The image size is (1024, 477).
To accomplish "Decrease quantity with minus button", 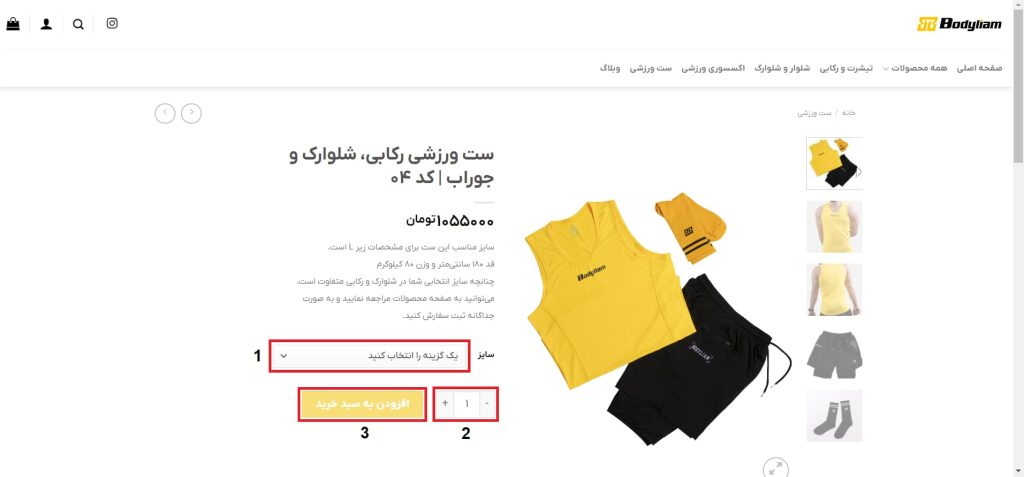I will [487, 404].
